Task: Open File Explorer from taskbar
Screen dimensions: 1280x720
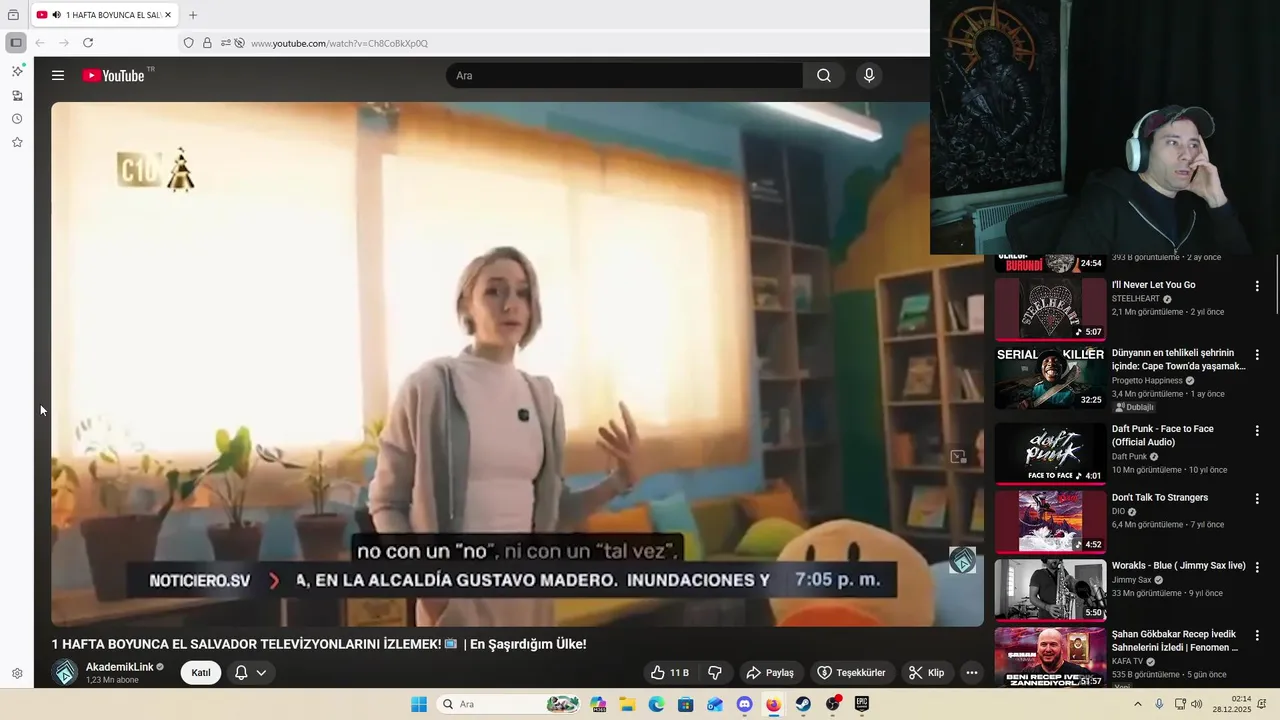Action: click(x=626, y=704)
